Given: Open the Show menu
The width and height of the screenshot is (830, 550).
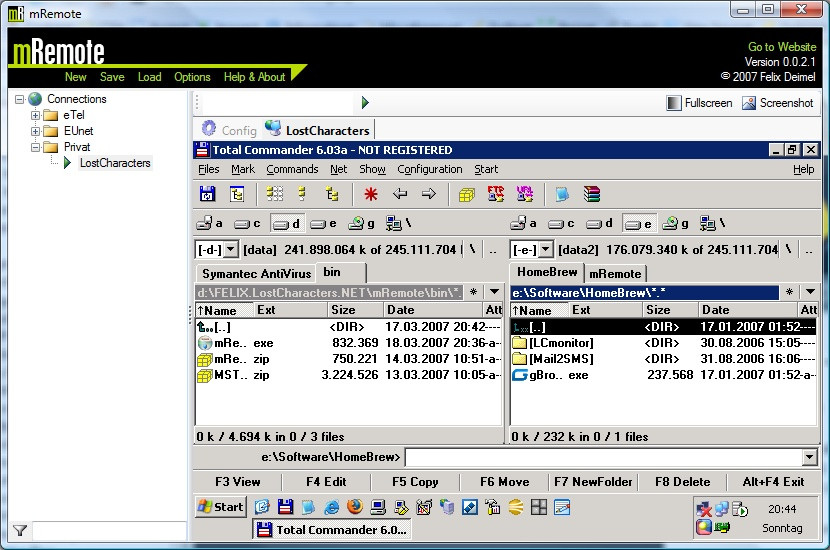Looking at the screenshot, I should [373, 169].
